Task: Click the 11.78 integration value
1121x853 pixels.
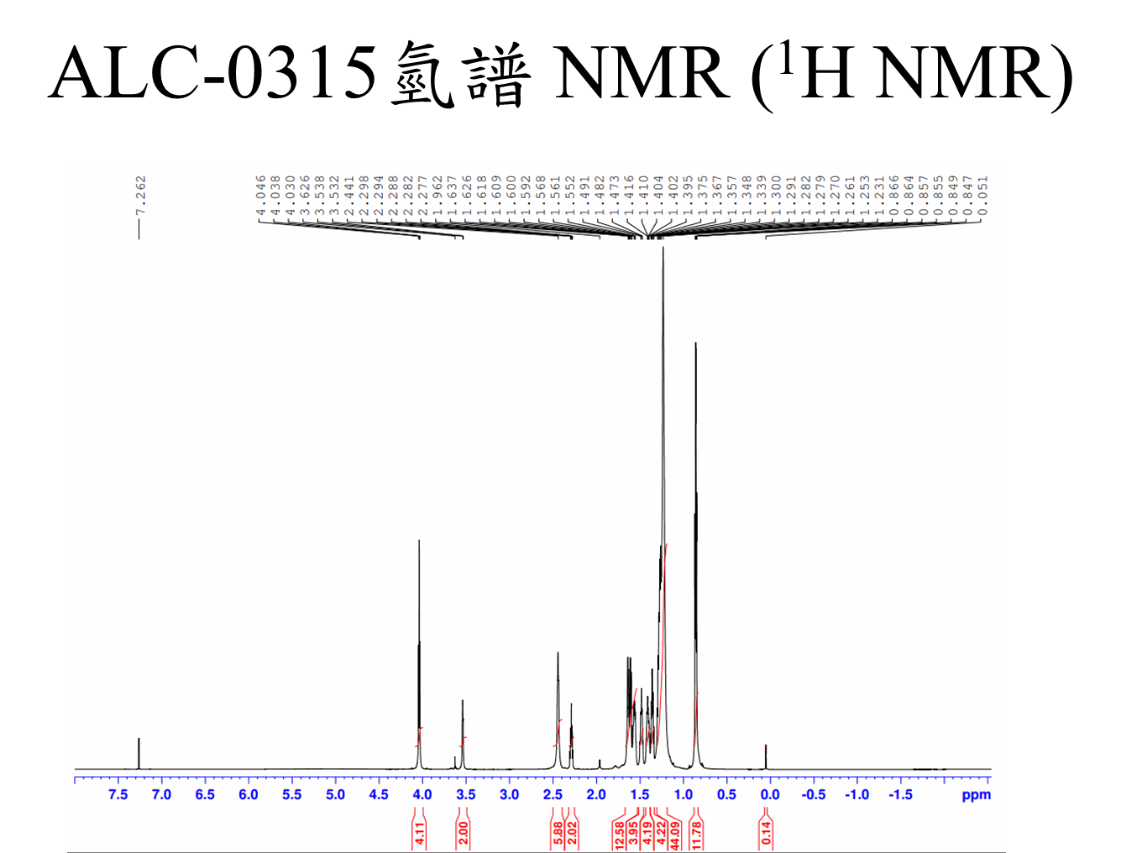Action: [x=697, y=830]
